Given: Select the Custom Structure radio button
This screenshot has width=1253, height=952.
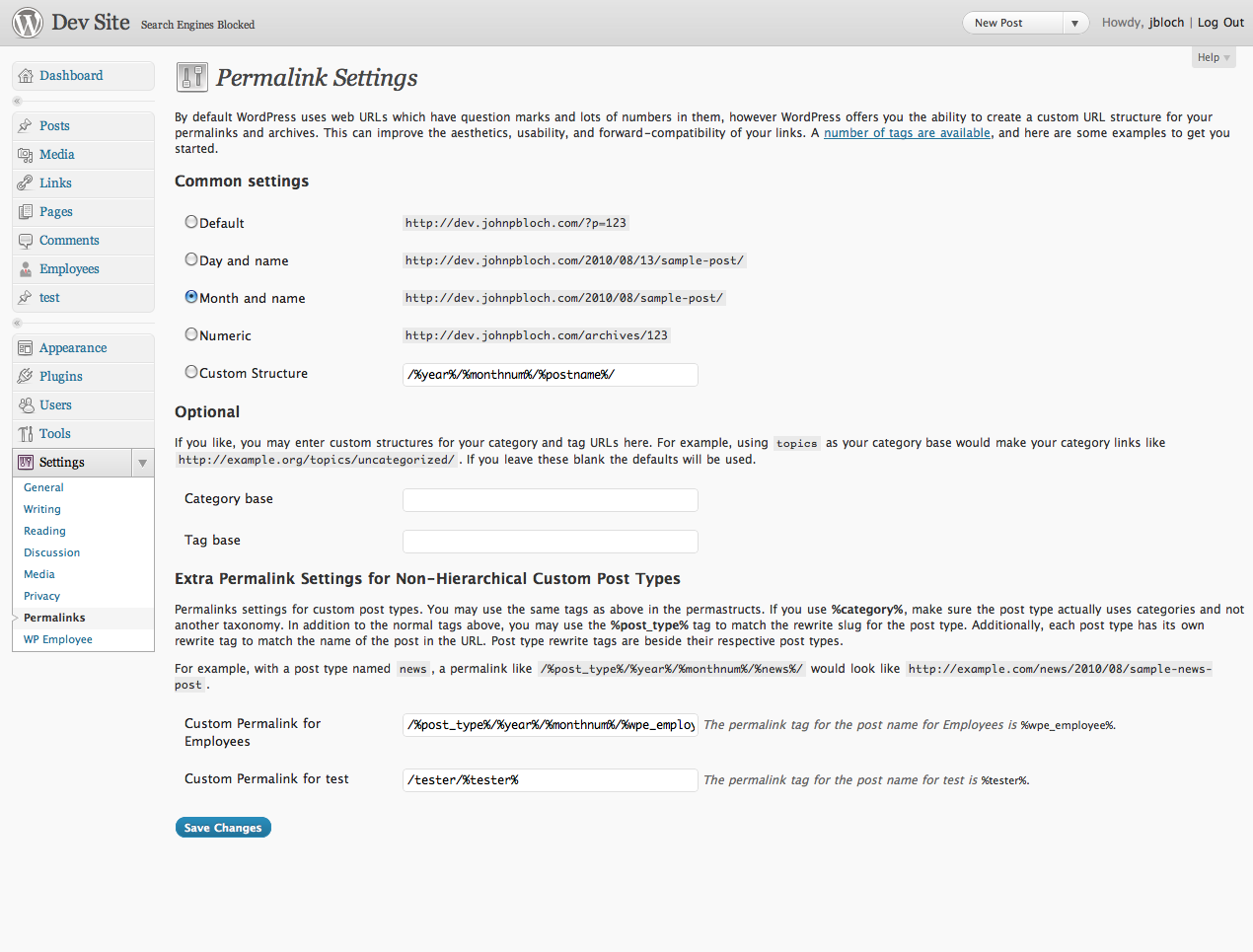Looking at the screenshot, I should pos(191,372).
